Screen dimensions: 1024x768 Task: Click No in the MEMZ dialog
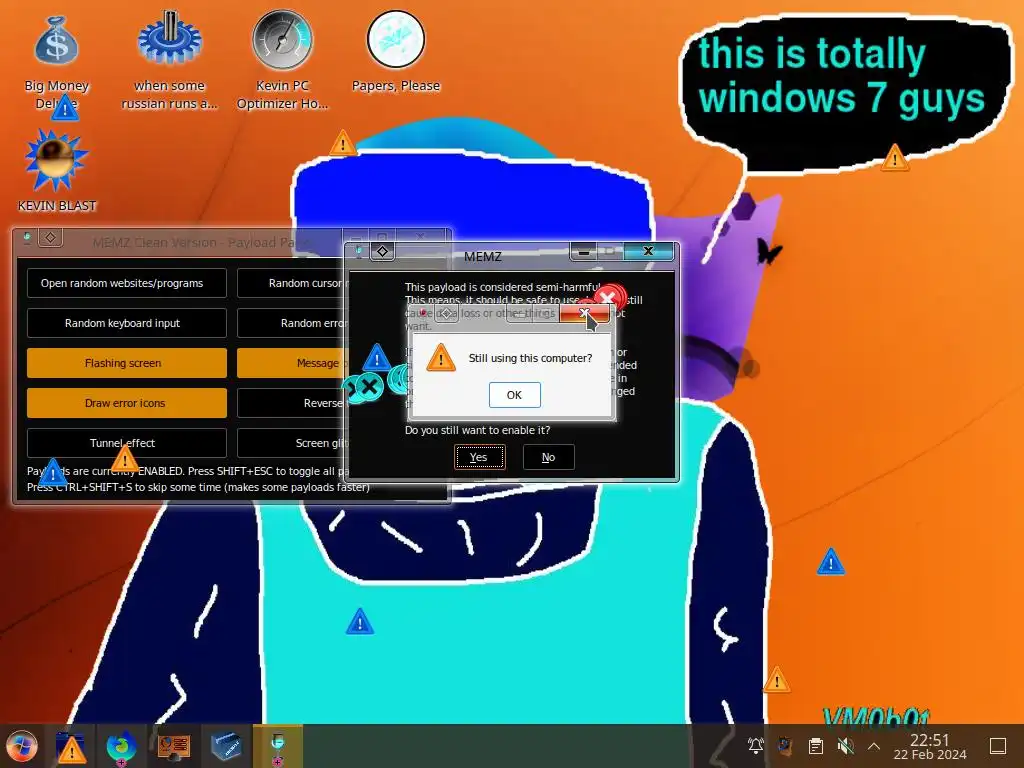coord(549,457)
